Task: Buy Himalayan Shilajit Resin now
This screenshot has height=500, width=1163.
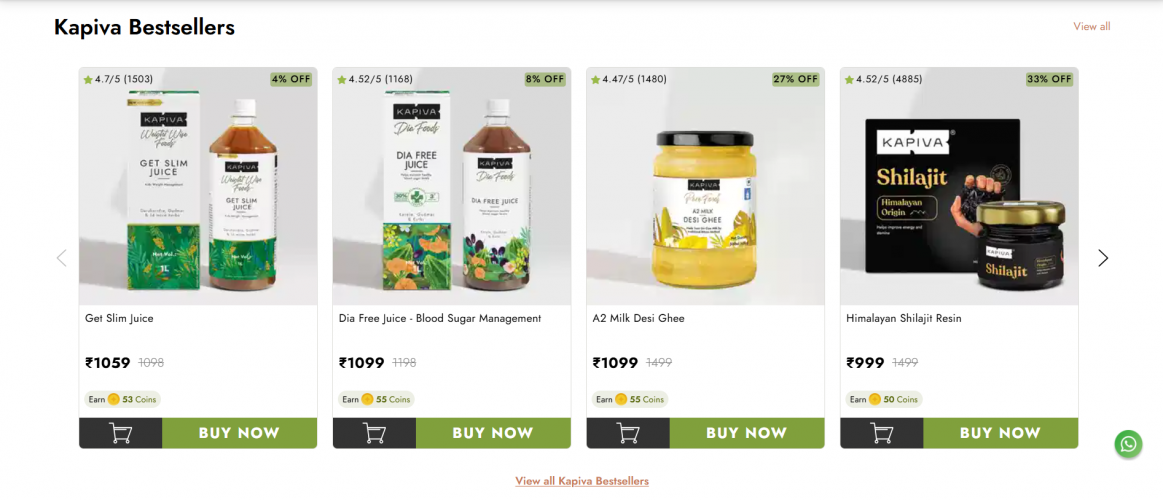Action: [x=1001, y=433]
